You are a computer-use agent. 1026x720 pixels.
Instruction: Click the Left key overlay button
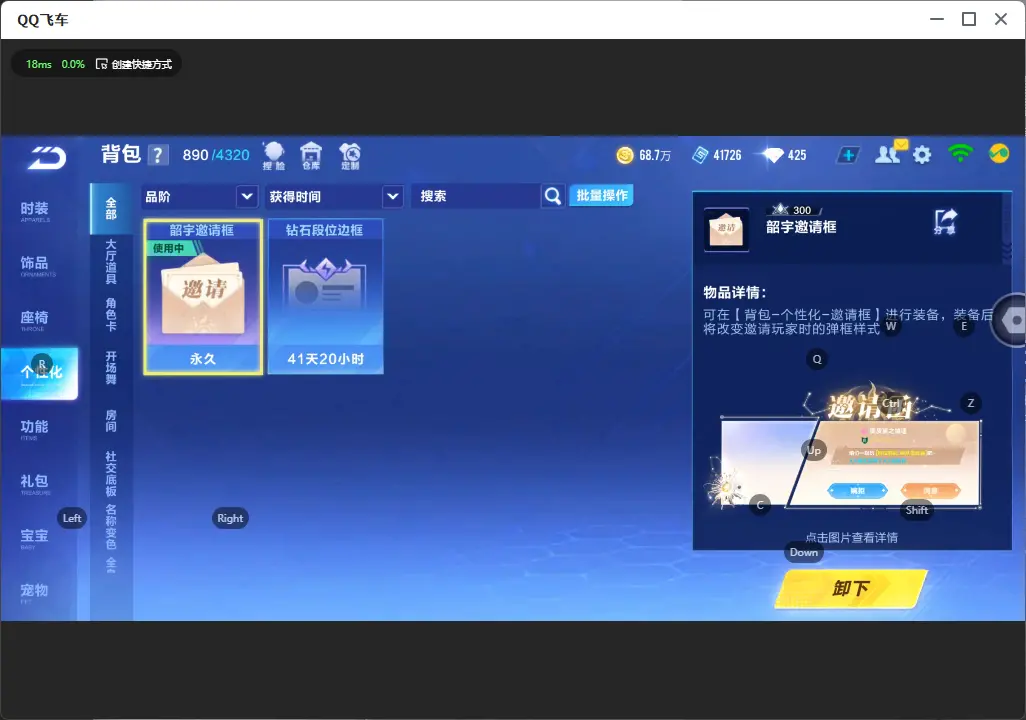72,518
